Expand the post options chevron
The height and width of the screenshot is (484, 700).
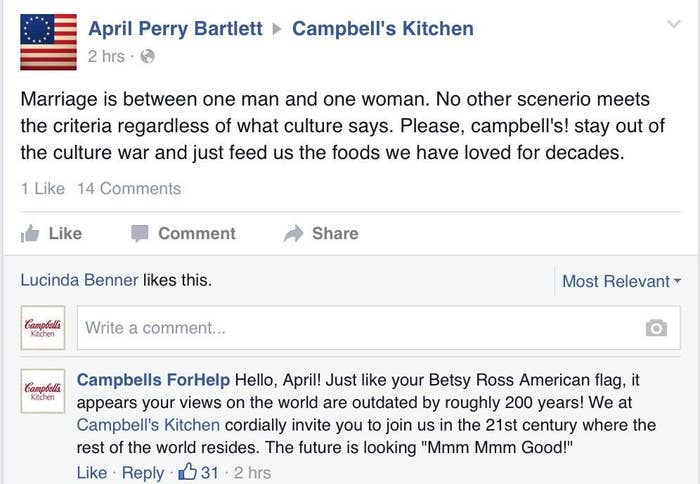tap(673, 23)
